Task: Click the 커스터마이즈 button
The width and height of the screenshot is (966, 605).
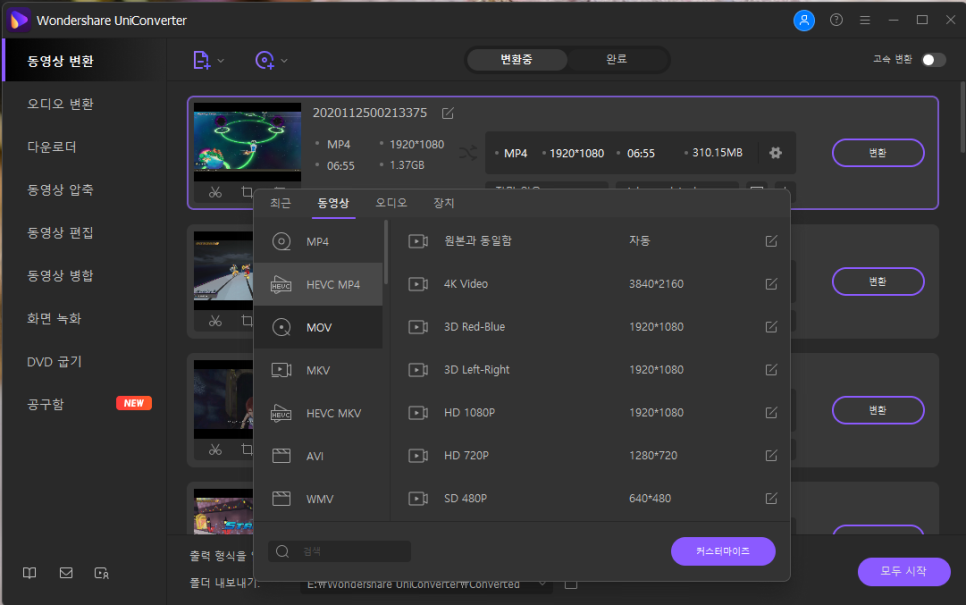Action: click(723, 551)
